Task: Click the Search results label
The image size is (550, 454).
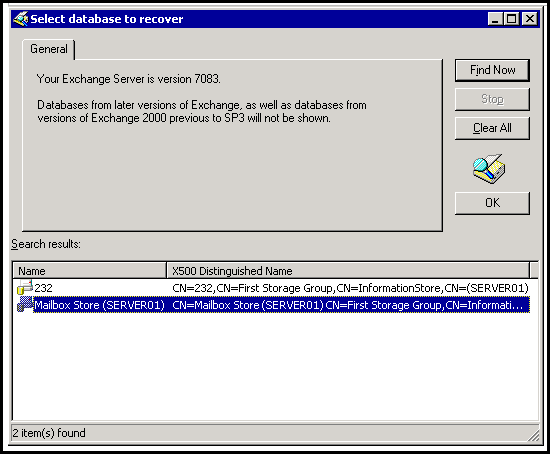Action: pyautogui.click(x=46, y=244)
